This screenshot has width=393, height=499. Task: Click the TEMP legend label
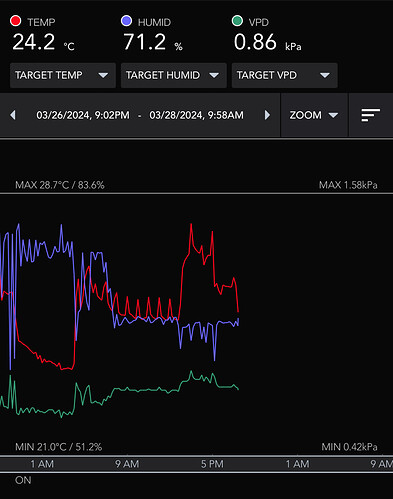pyautogui.click(x=41, y=22)
